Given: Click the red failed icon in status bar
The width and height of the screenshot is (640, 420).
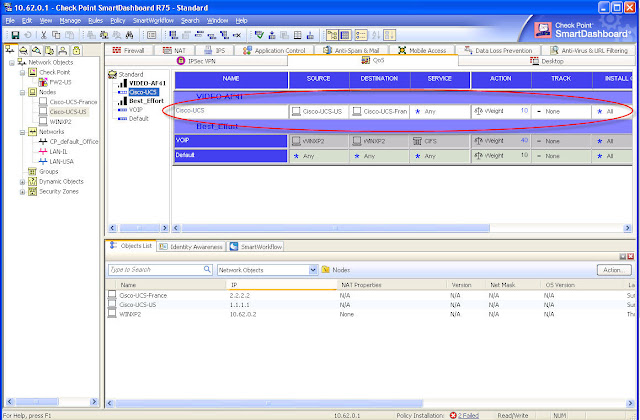Looking at the screenshot, I should point(453,416).
